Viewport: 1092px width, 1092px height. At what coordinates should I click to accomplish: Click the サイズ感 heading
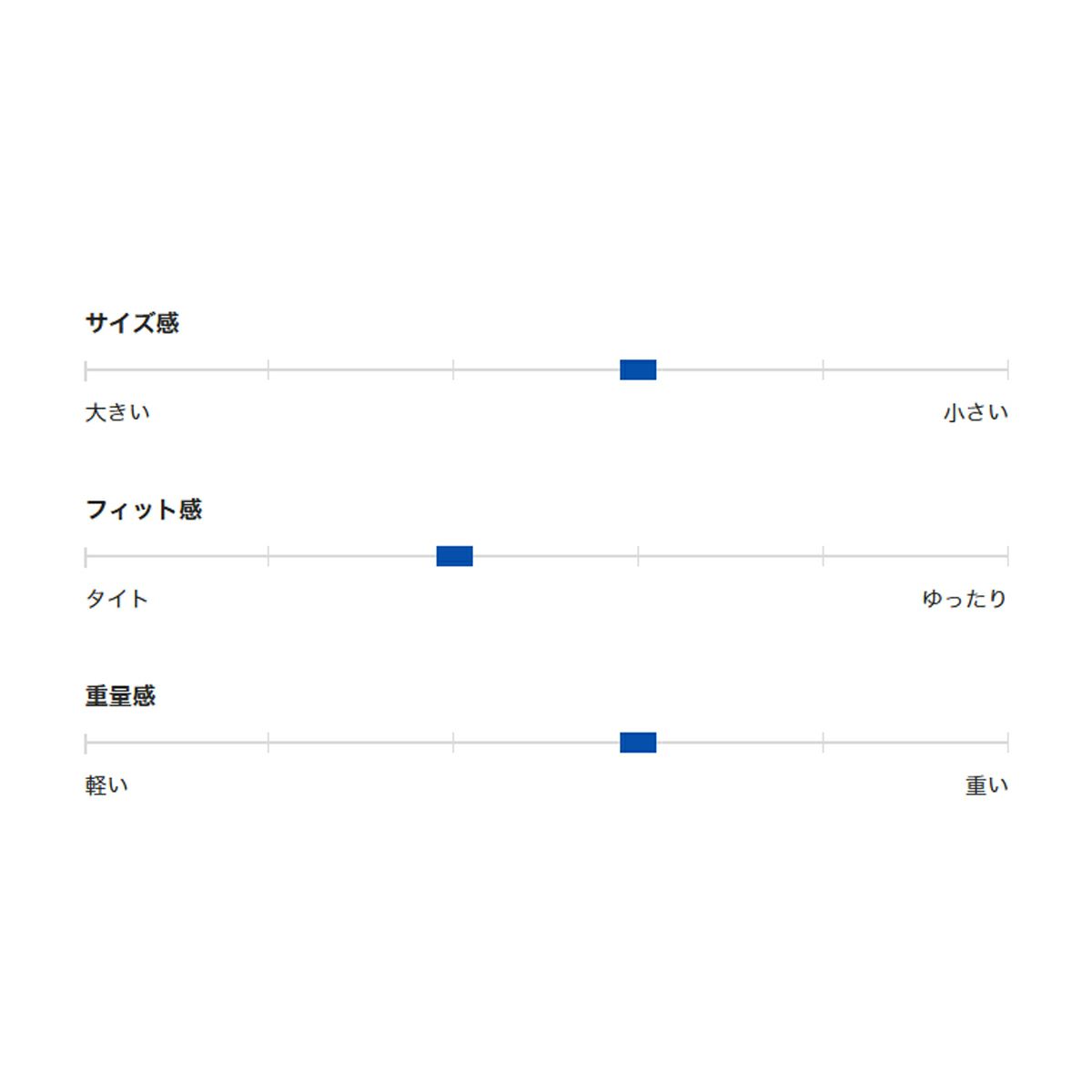click(x=132, y=323)
